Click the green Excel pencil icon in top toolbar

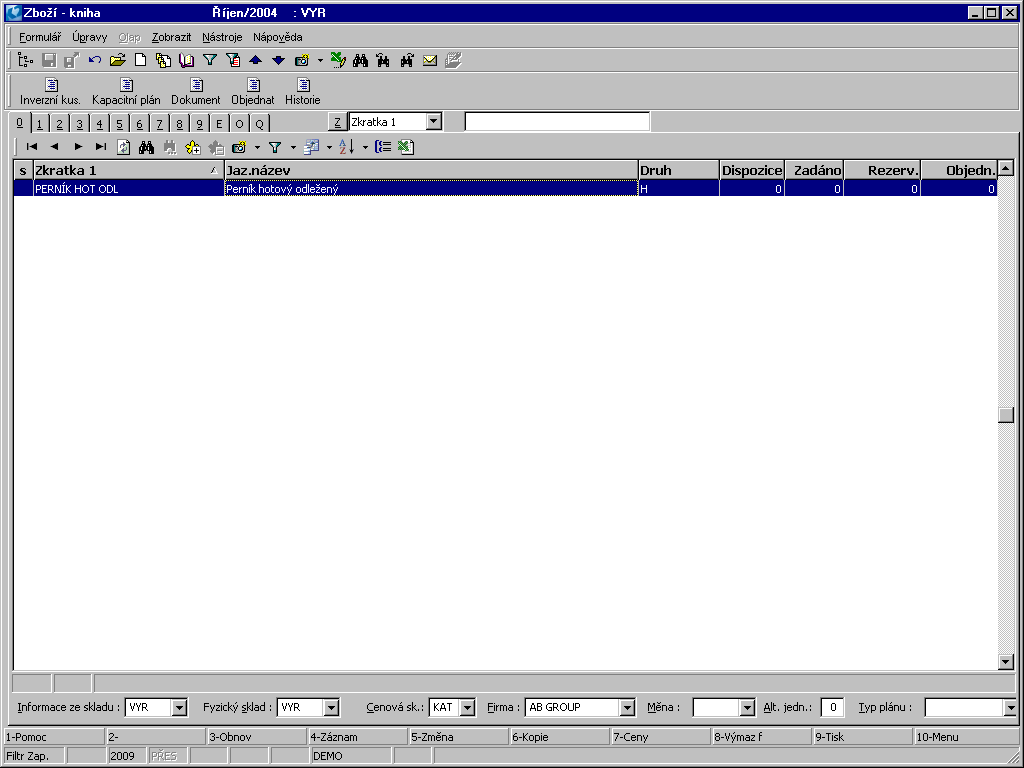pos(338,60)
